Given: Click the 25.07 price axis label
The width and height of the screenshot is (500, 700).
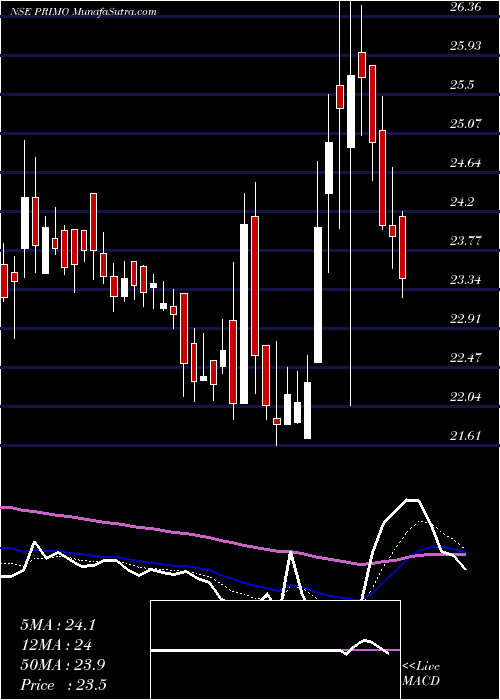Looking at the screenshot, I should (x=466, y=123).
